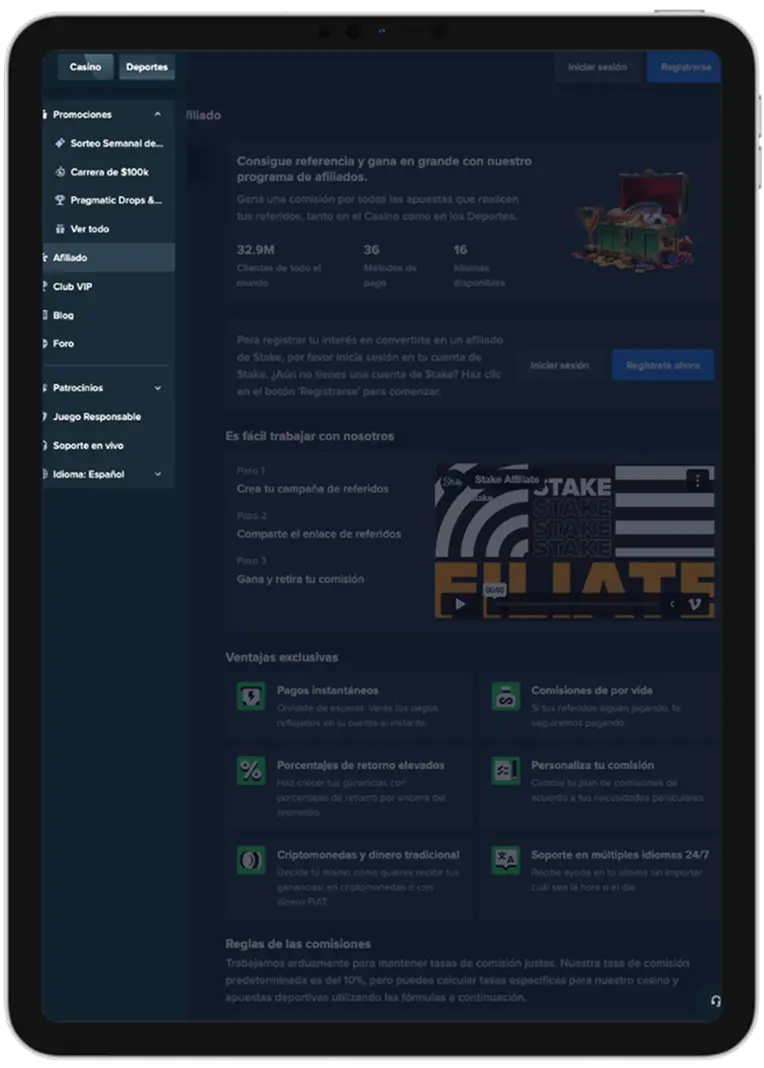Click the "32.9M" clients statistic
764x1068 pixels.
(x=255, y=249)
